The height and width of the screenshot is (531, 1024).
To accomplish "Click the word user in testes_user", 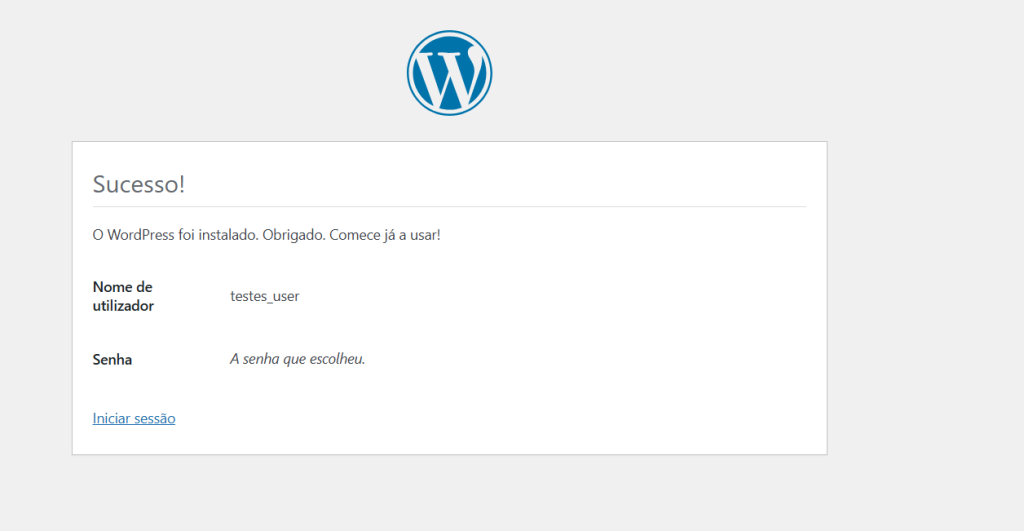I will 284,296.
